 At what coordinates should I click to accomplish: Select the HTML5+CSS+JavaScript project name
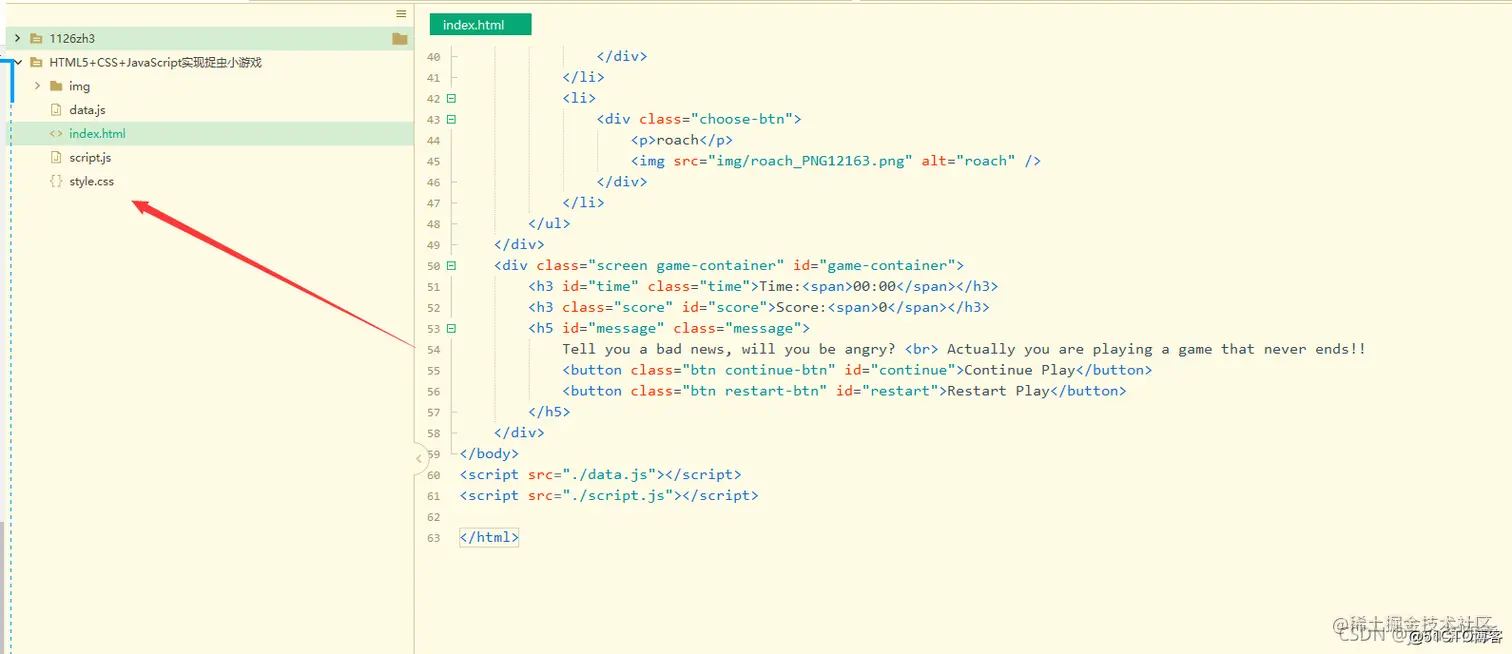click(155, 62)
